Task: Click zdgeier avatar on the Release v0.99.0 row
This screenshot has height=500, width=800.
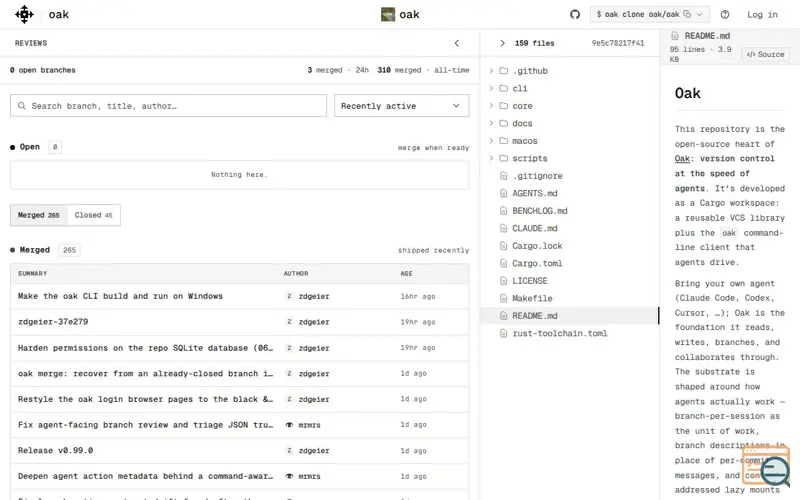Action: (289, 451)
